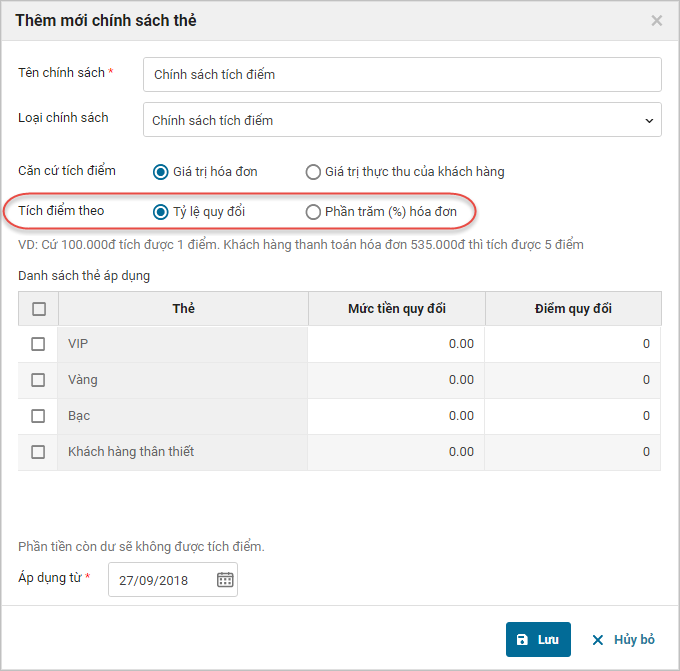Screen dimensions: 680x671
Task: Edit the Vàng Điểm quy đổi cell
Action: 573,380
